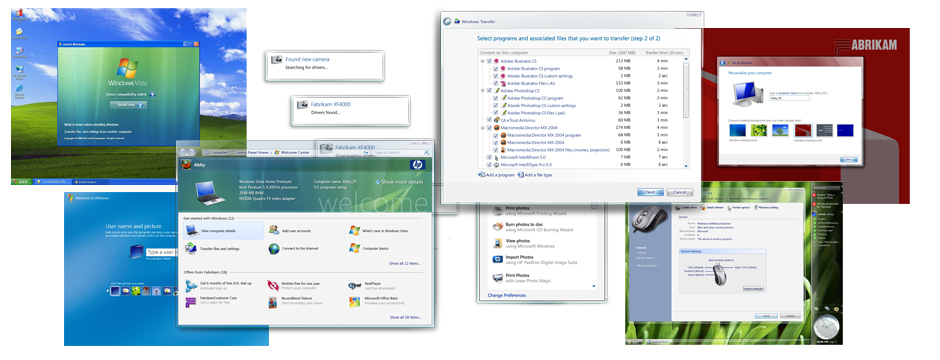Screen dimensions: 940x360
Task: Click Next in the Set up Windows dialog
Action: point(848,159)
